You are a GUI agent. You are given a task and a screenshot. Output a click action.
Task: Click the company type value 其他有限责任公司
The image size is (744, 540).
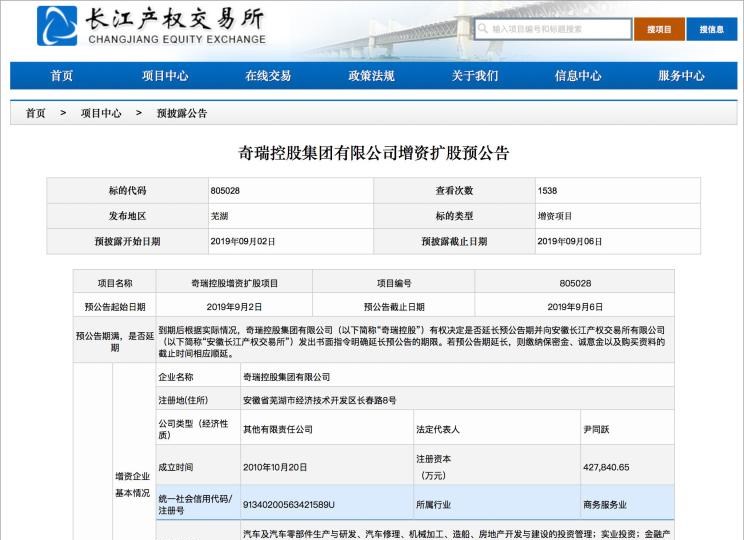(278, 429)
